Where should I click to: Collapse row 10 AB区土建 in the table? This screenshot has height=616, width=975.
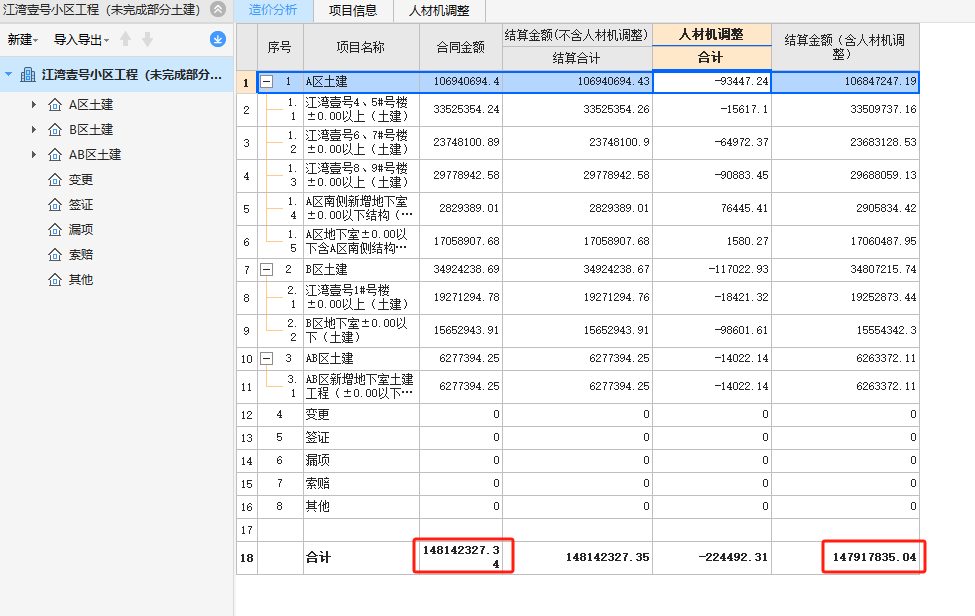(266, 358)
